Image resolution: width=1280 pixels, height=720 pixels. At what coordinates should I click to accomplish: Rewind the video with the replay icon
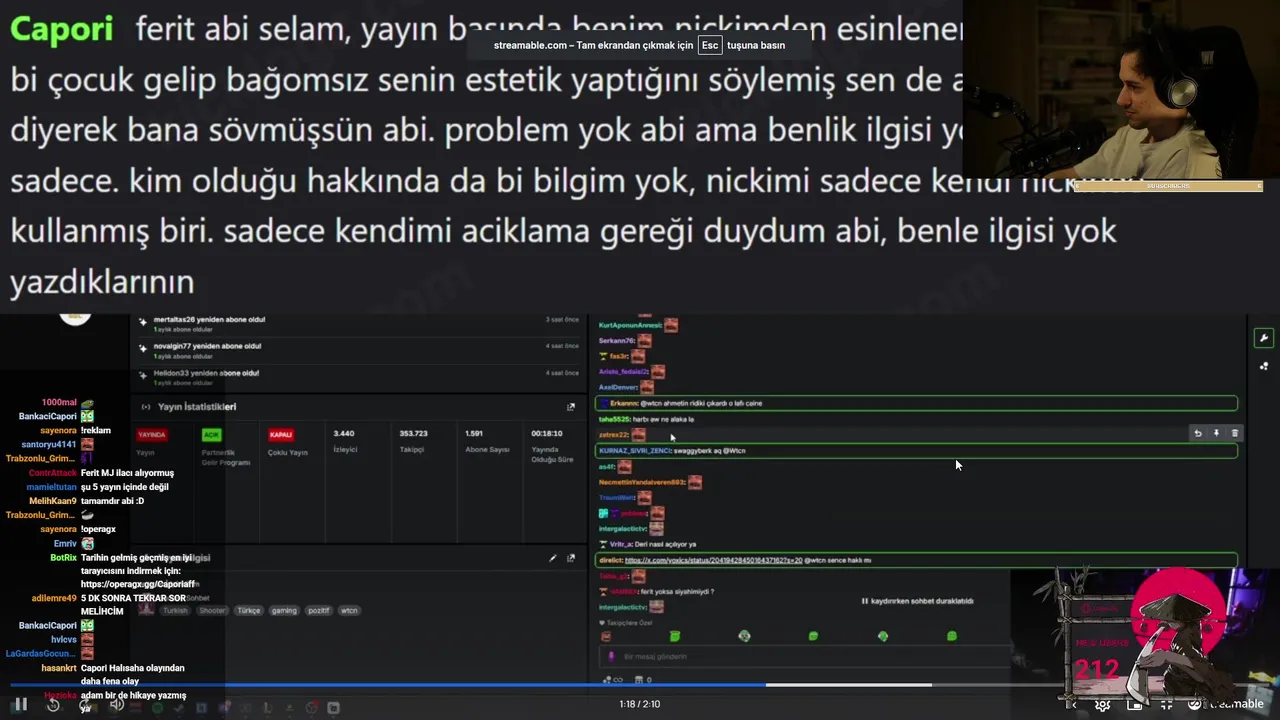coord(53,705)
